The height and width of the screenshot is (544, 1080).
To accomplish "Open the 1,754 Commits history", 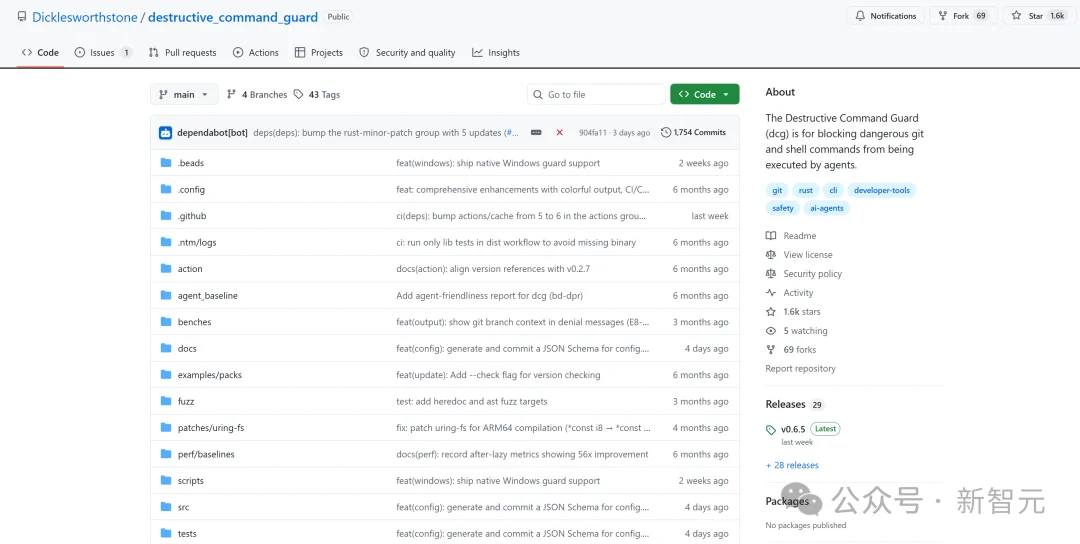I will (693, 132).
